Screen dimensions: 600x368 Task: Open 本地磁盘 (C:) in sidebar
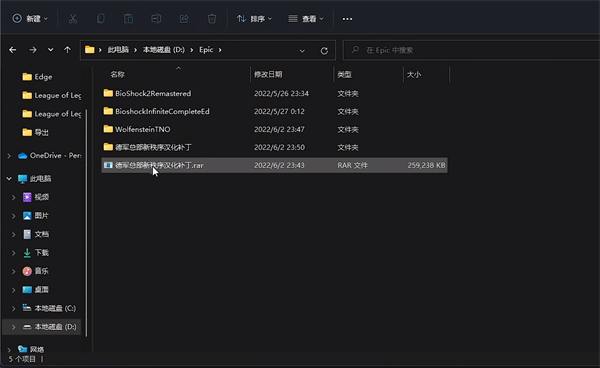[x=49, y=308]
